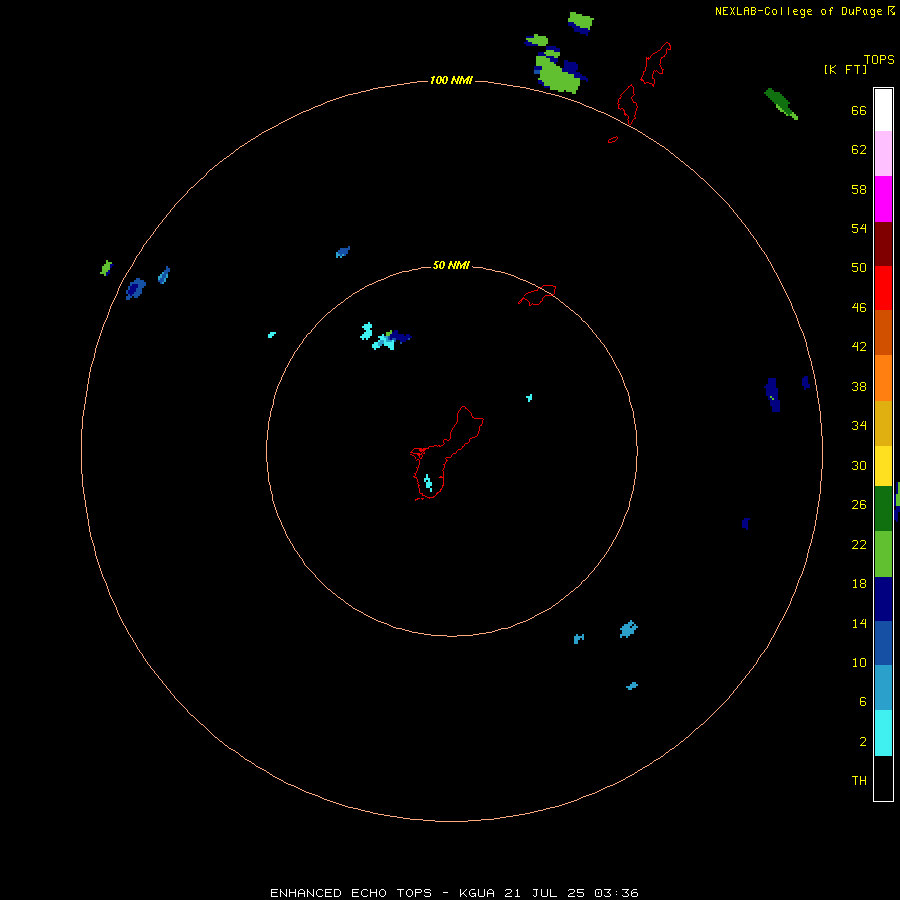Click the white swatch atop the tops legend

[x=883, y=110]
